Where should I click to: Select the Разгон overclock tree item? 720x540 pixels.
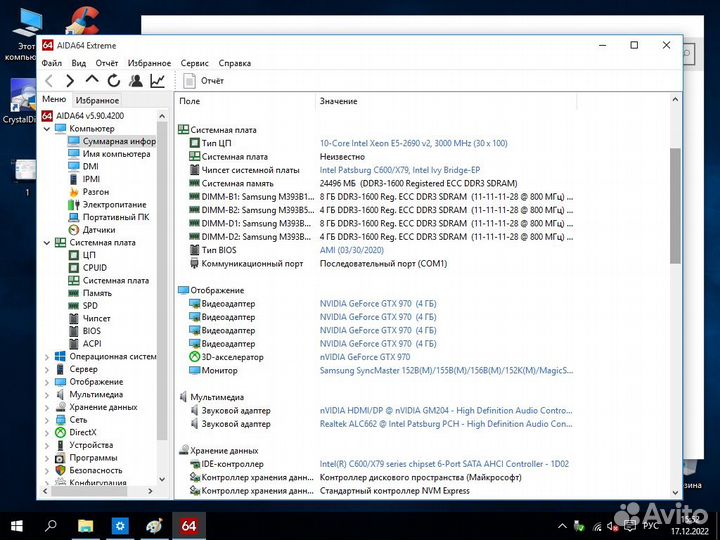tap(95, 192)
